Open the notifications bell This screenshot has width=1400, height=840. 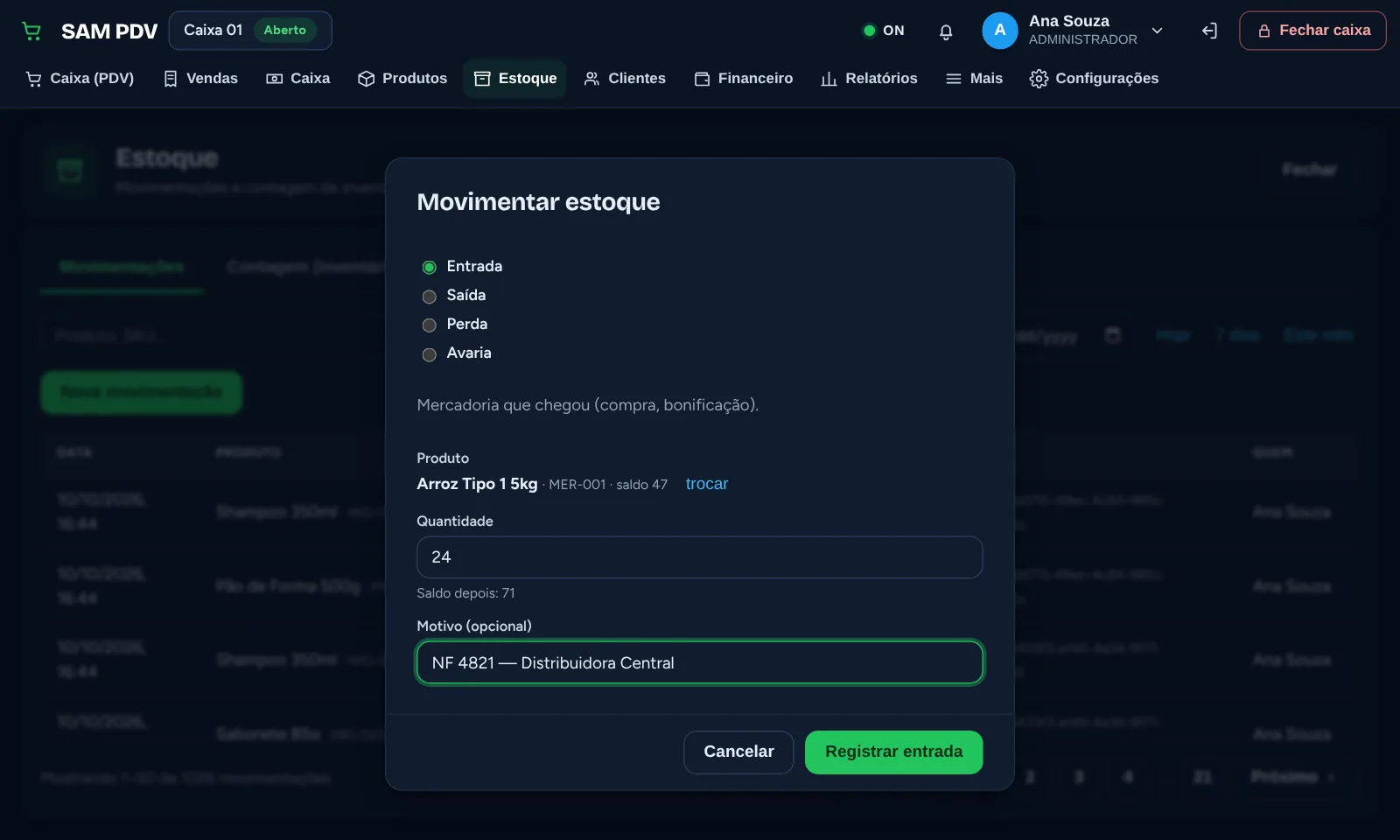pos(946,31)
